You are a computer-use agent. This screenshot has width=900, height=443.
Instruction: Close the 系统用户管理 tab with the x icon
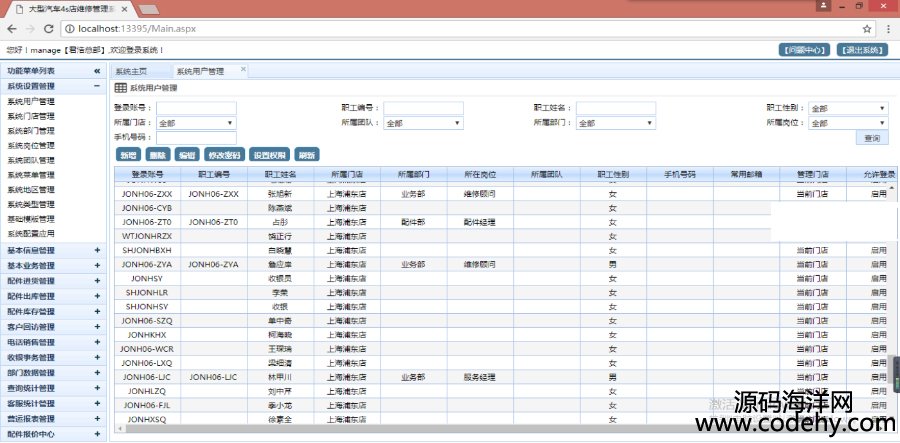pos(243,70)
